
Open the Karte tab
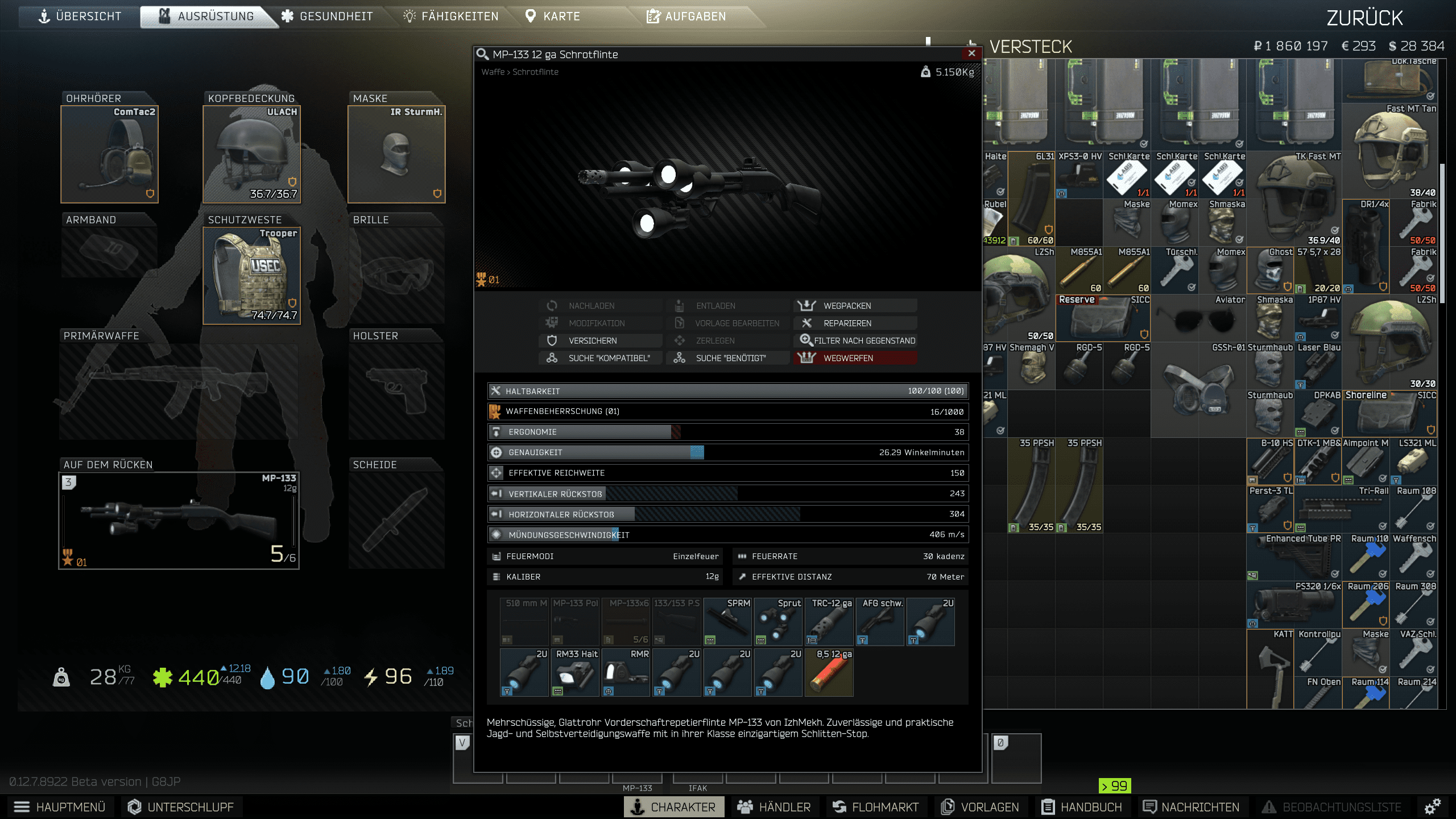(x=553, y=16)
